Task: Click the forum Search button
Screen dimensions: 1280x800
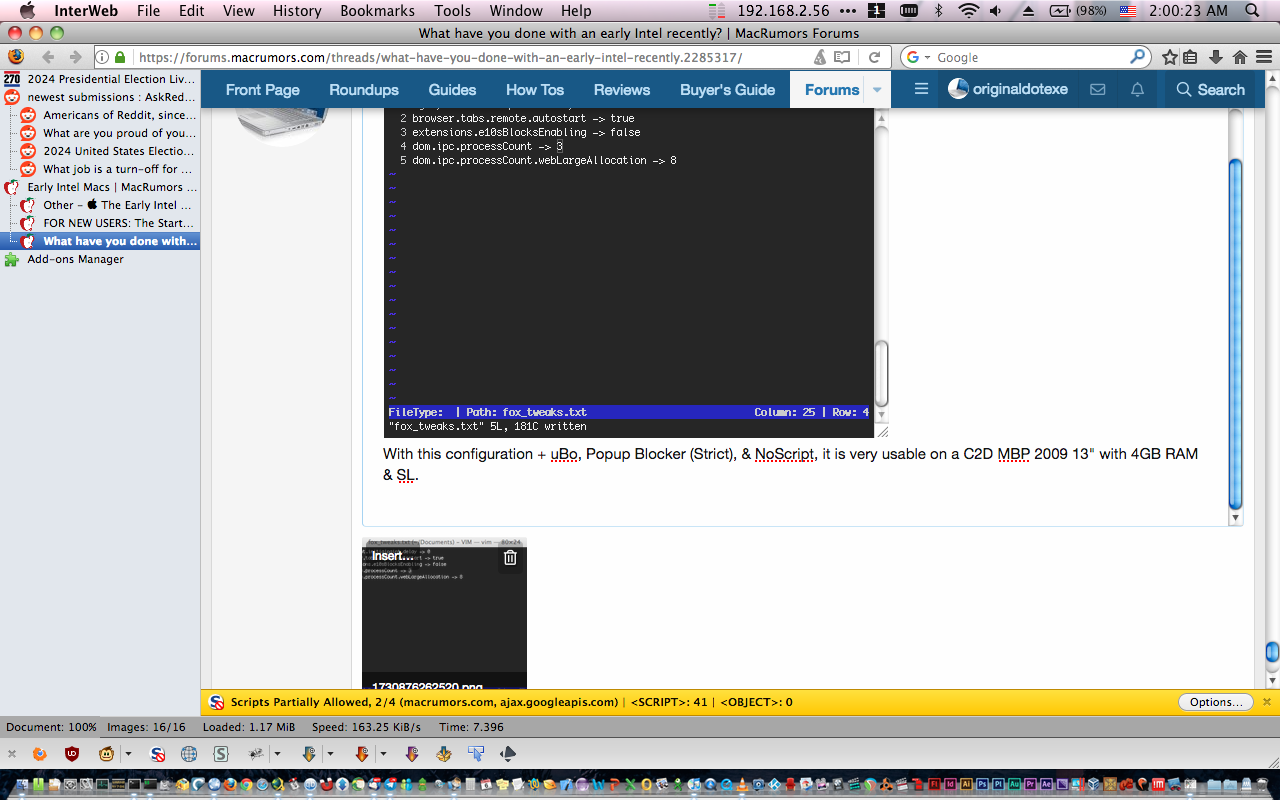Action: [1210, 89]
